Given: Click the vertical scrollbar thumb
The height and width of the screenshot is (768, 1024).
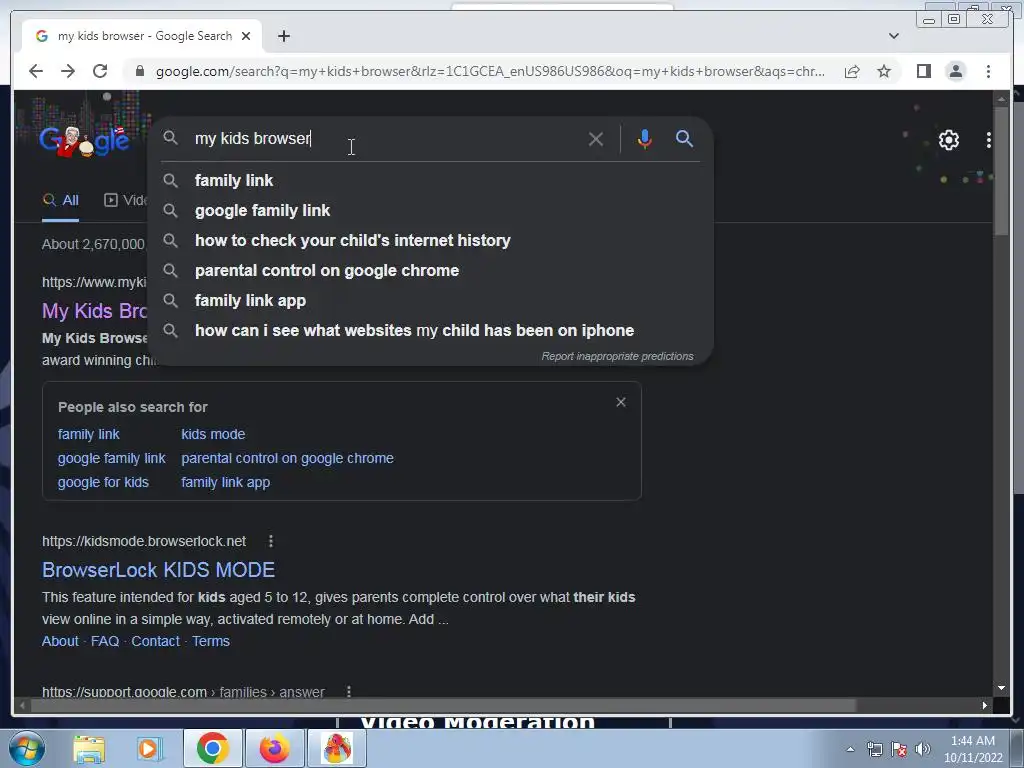Looking at the screenshot, I should coord(1001,170).
